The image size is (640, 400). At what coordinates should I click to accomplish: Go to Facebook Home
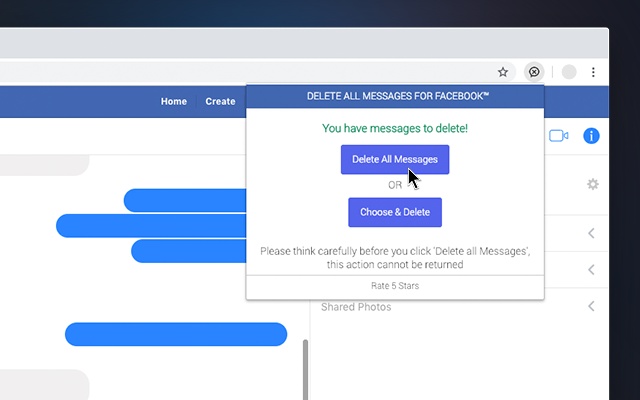pos(173,101)
